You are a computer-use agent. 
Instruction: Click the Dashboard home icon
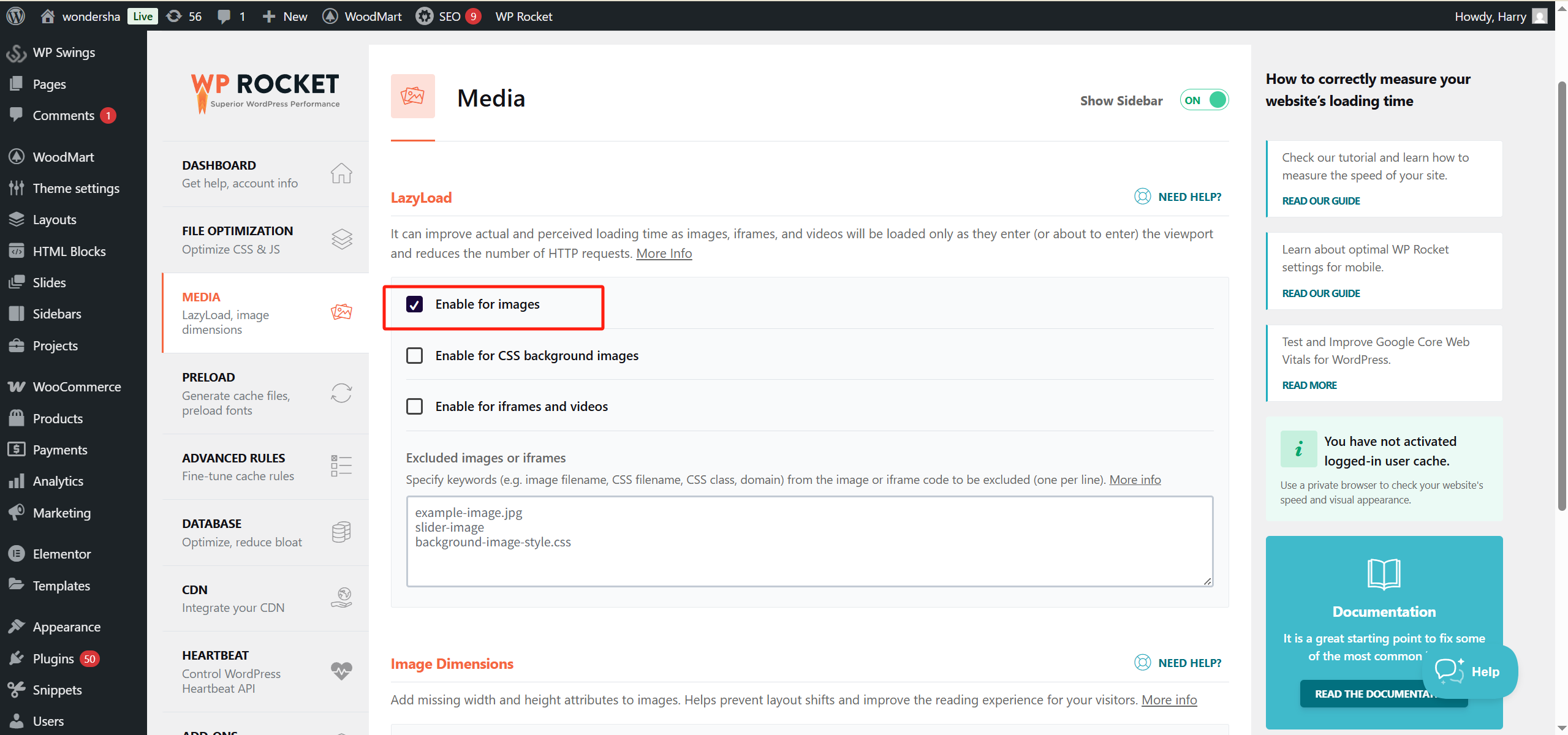pyautogui.click(x=341, y=173)
